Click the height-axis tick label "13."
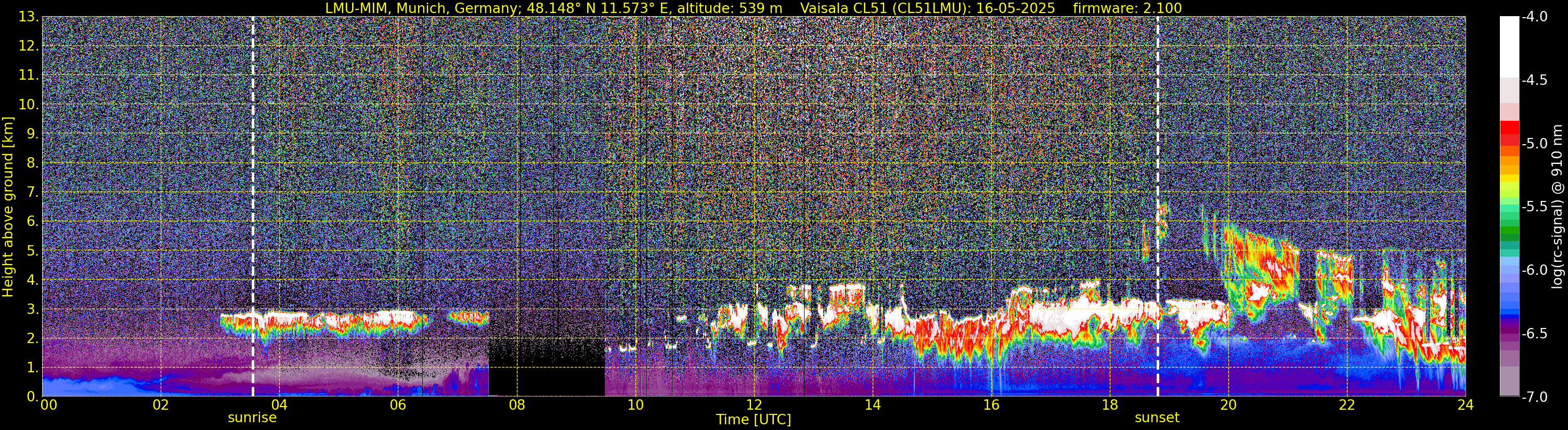The image size is (1568, 430). pyautogui.click(x=29, y=17)
